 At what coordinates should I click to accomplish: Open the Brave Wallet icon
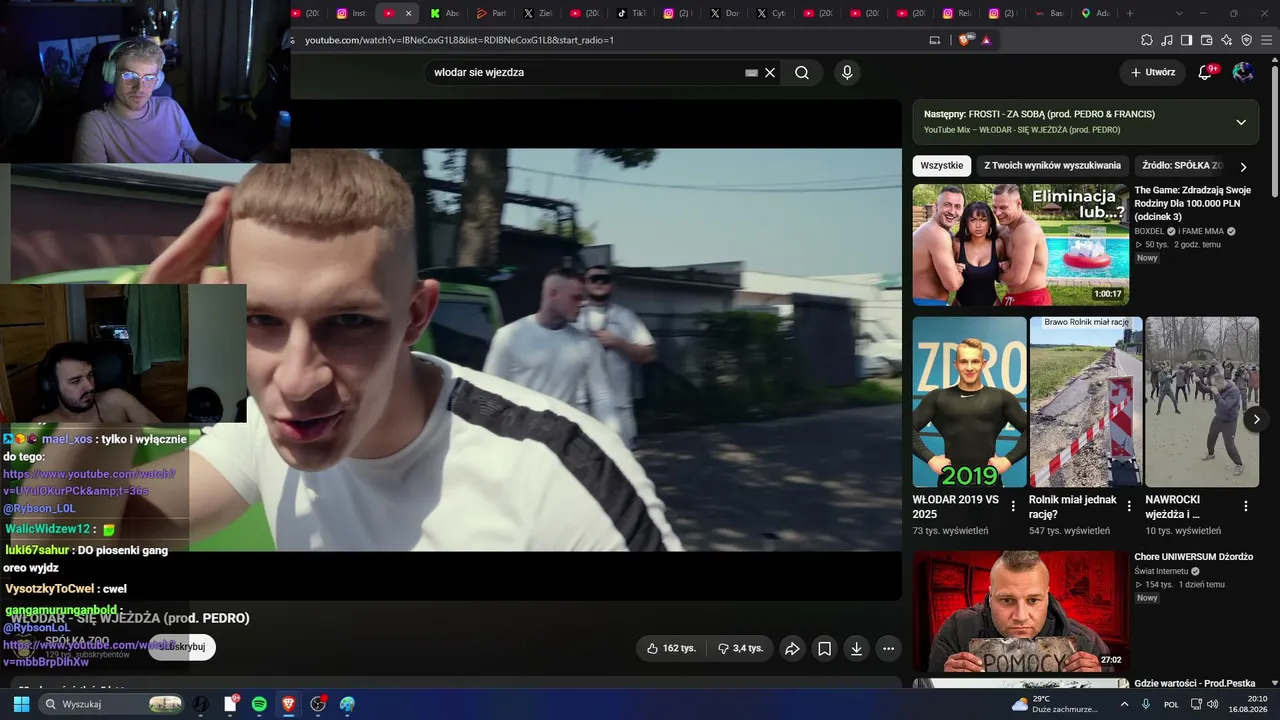1207,40
